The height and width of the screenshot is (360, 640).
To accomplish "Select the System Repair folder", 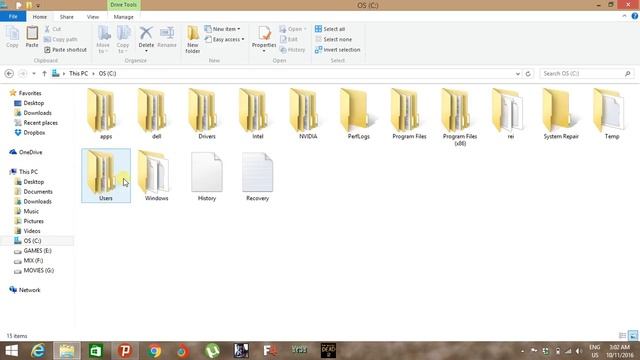I will 561,114.
